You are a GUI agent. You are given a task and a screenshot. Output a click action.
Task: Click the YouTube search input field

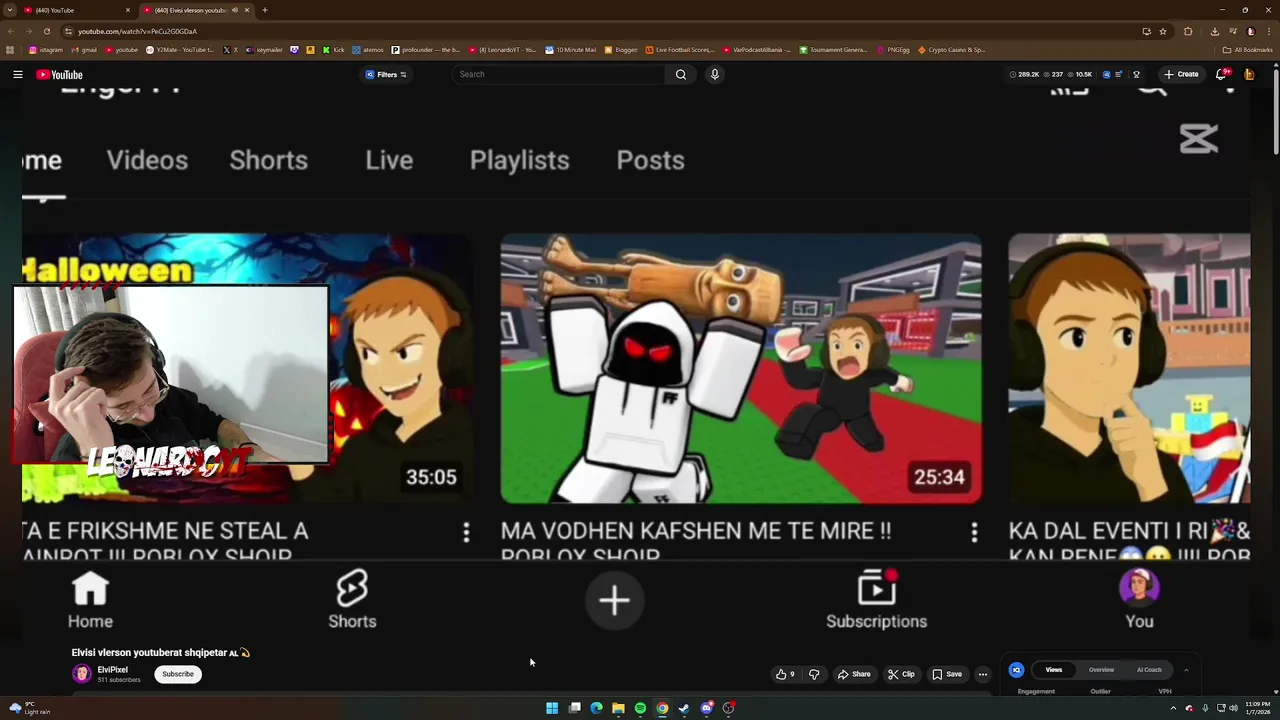click(558, 74)
